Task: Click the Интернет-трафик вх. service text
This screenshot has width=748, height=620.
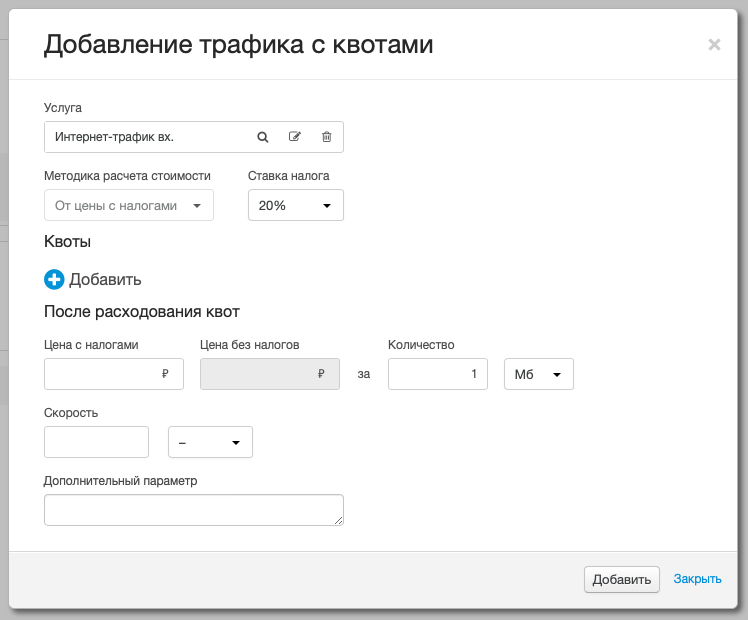Action: tap(114, 137)
